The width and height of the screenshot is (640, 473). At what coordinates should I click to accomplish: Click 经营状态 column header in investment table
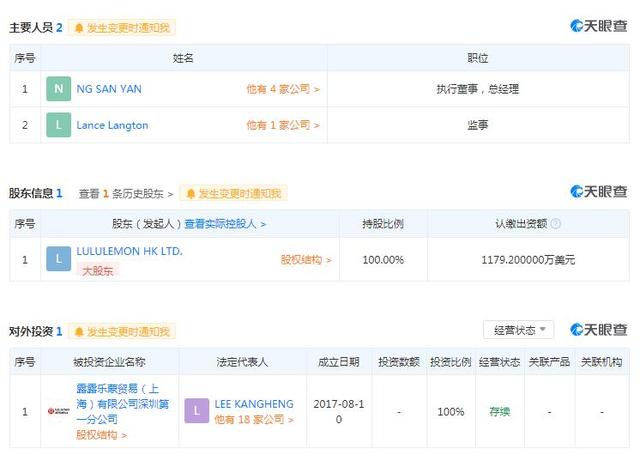[500, 362]
